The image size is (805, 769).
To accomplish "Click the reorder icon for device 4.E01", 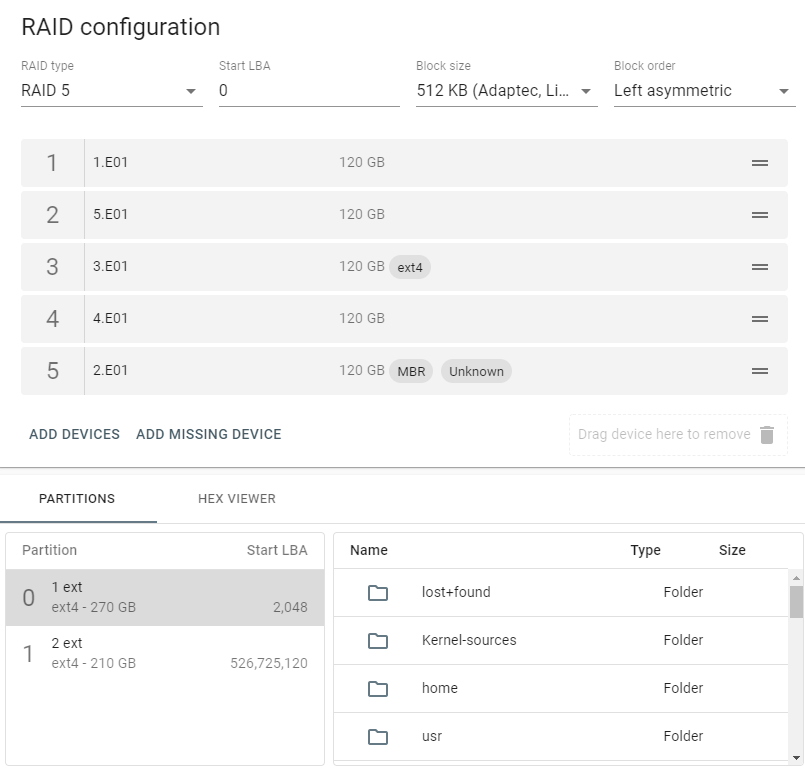I will 760,318.
